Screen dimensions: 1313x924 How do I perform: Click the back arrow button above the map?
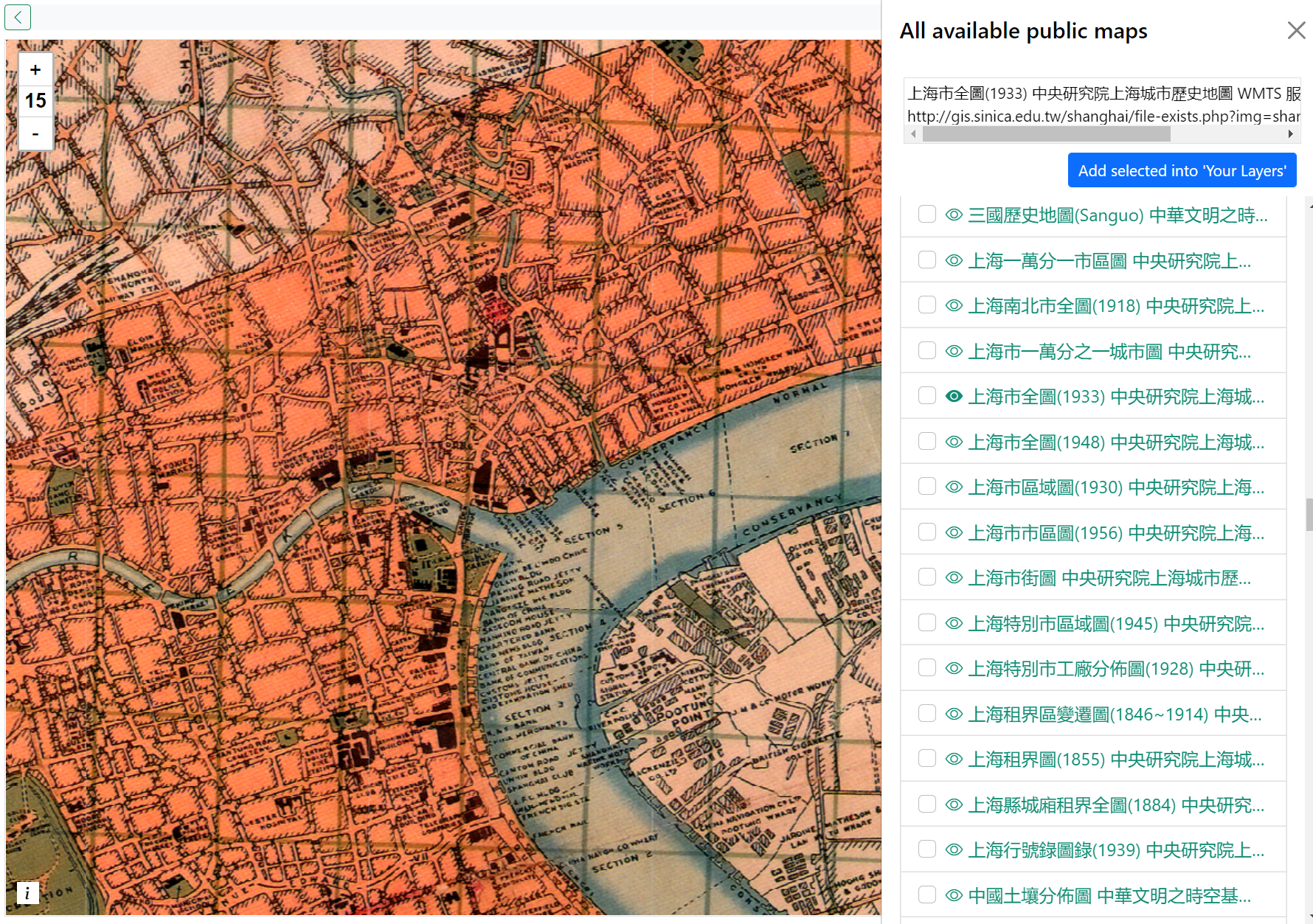[18, 17]
